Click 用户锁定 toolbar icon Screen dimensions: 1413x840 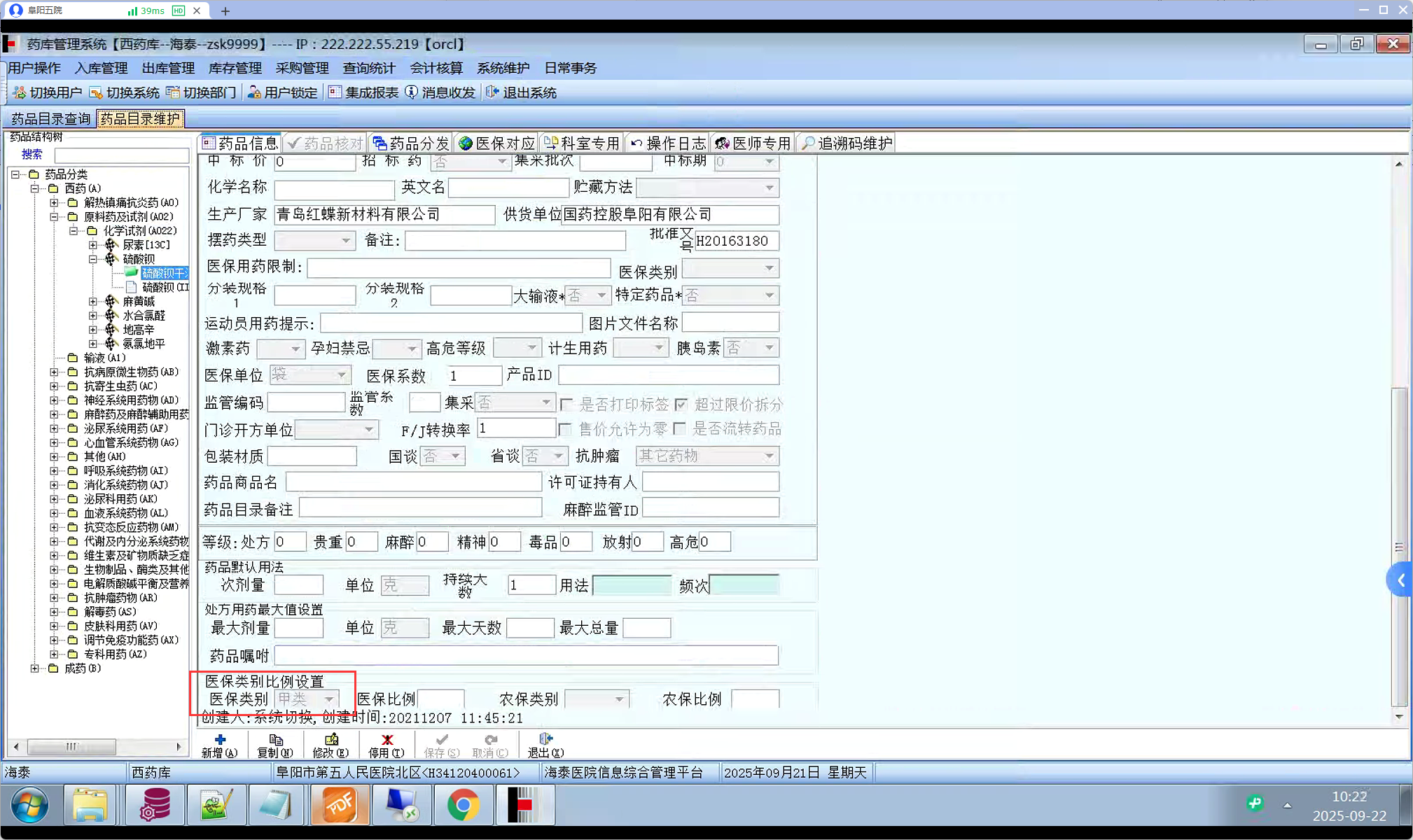[254, 92]
